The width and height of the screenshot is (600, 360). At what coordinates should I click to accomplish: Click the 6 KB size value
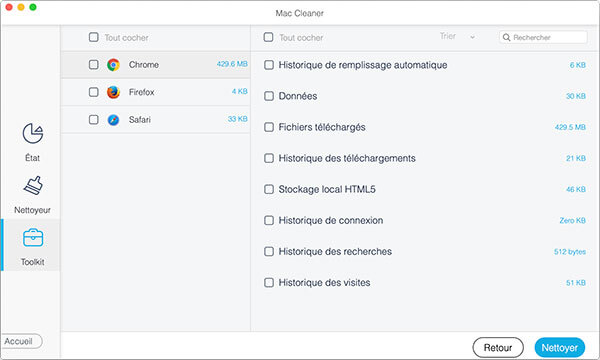pyautogui.click(x=578, y=65)
